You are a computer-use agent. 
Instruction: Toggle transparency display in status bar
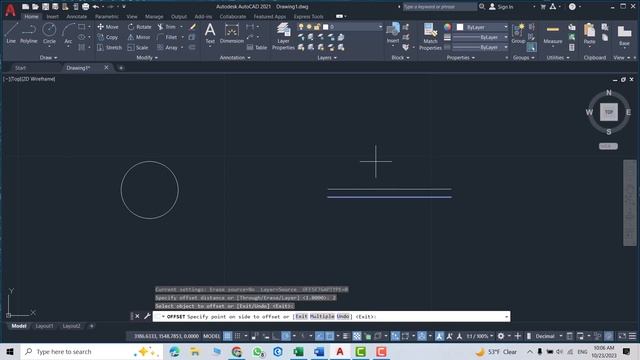pos(357,336)
